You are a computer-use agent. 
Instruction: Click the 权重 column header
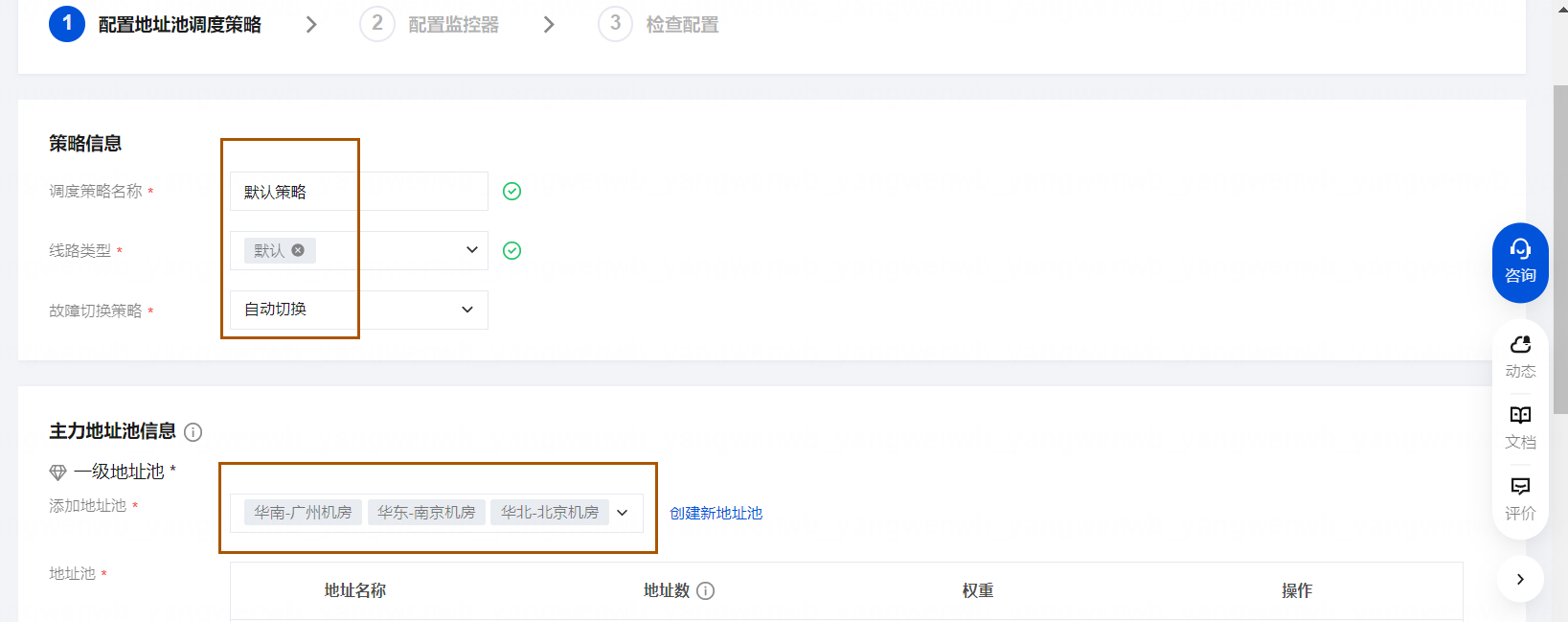click(x=978, y=590)
